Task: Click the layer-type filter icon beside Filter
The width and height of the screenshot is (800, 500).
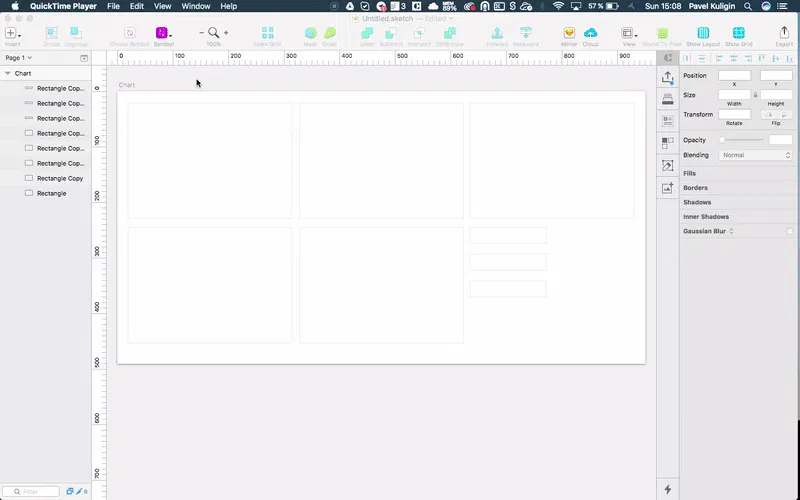Action: [x=69, y=491]
